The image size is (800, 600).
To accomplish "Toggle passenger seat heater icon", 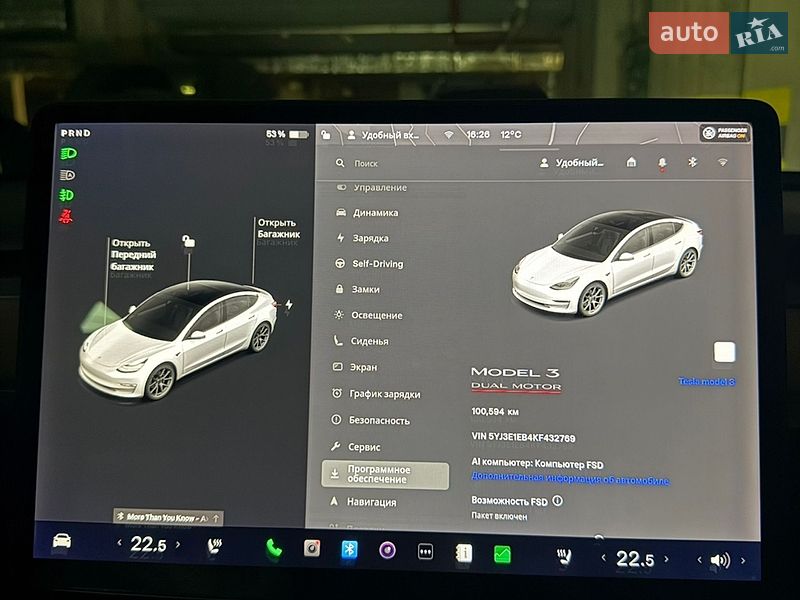I will click(564, 557).
